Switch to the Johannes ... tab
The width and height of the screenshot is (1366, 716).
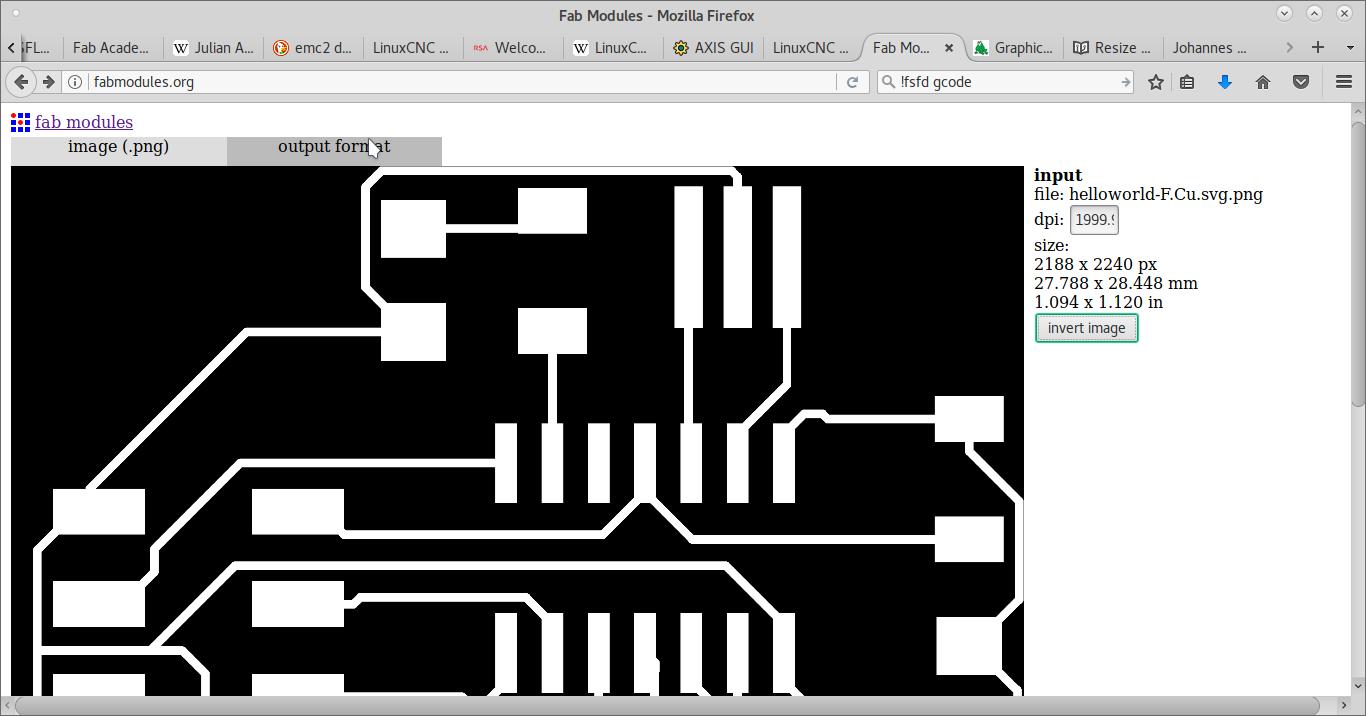tap(1213, 47)
